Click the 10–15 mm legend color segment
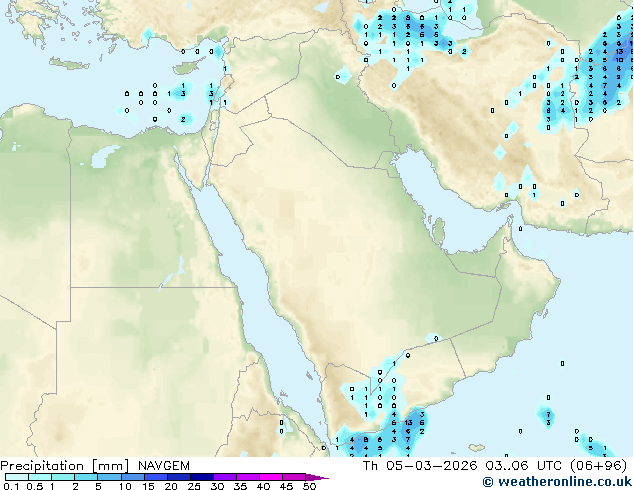634x490 pixels. click(132, 477)
